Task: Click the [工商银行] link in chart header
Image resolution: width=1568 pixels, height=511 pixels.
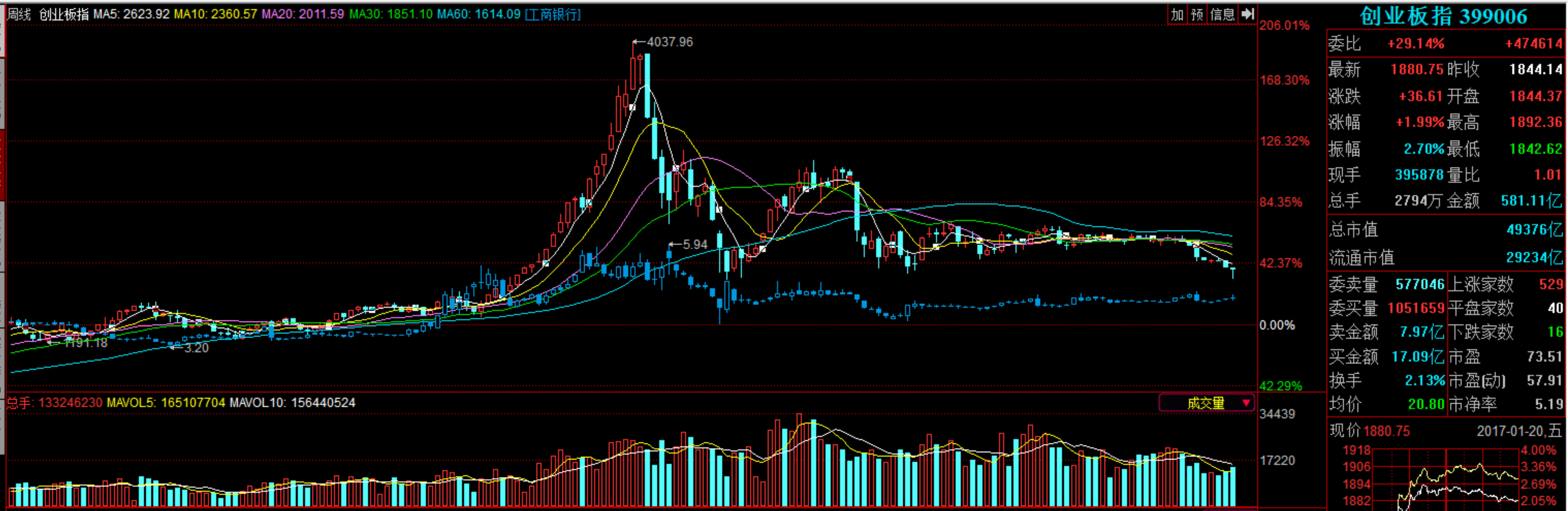Action: pyautogui.click(x=553, y=14)
